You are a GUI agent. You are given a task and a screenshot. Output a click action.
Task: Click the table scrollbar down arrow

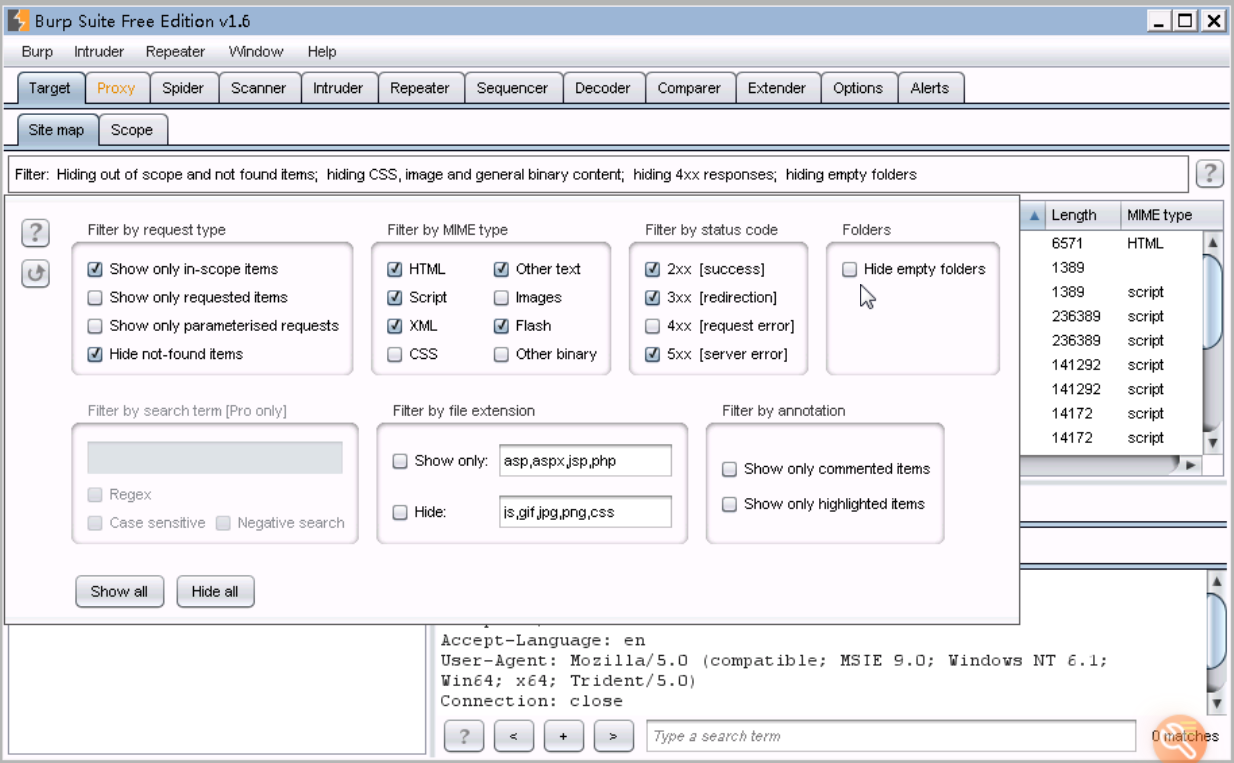[1213, 442]
